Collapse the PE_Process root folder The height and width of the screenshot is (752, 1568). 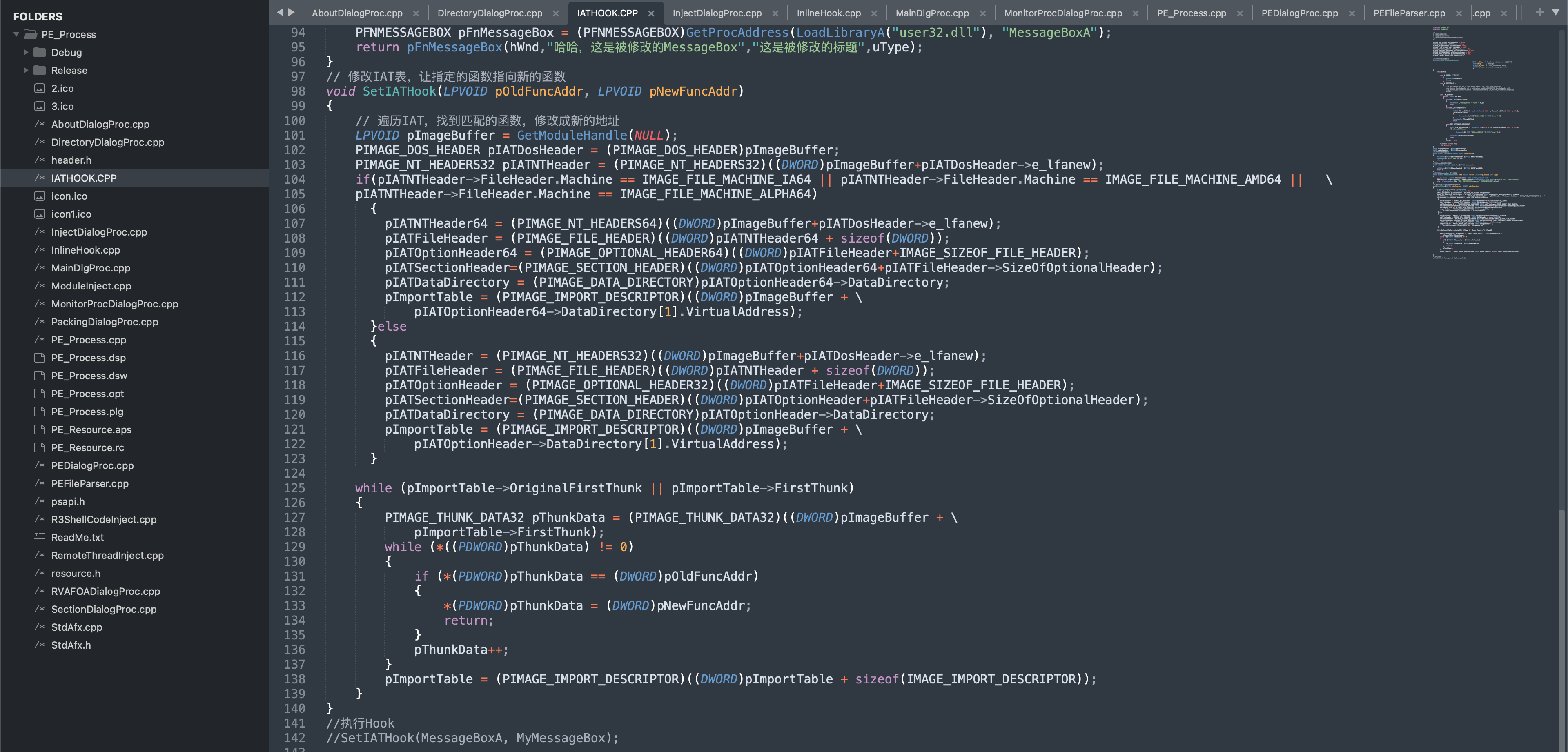[x=16, y=35]
